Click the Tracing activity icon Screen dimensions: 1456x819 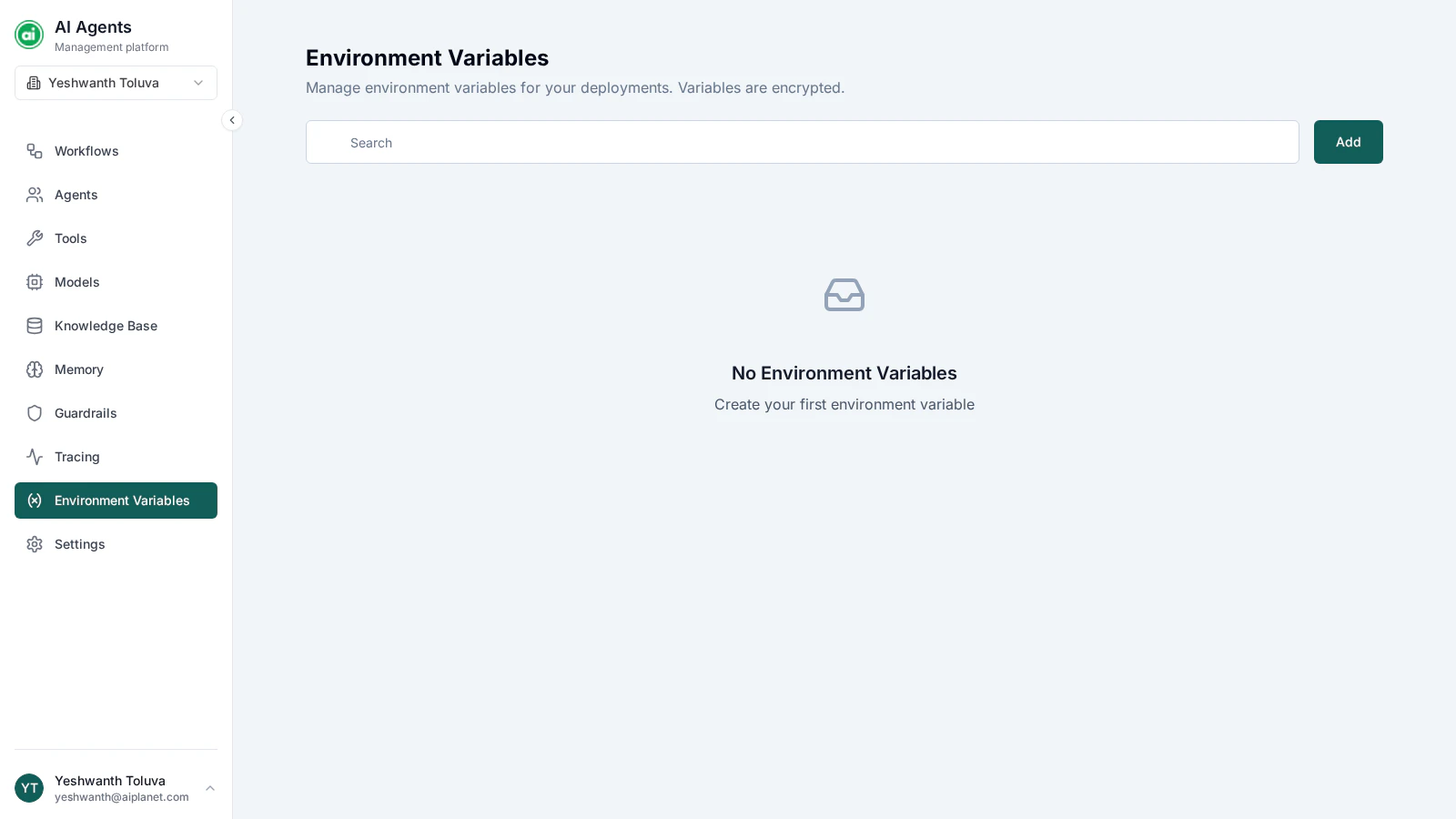click(x=35, y=457)
